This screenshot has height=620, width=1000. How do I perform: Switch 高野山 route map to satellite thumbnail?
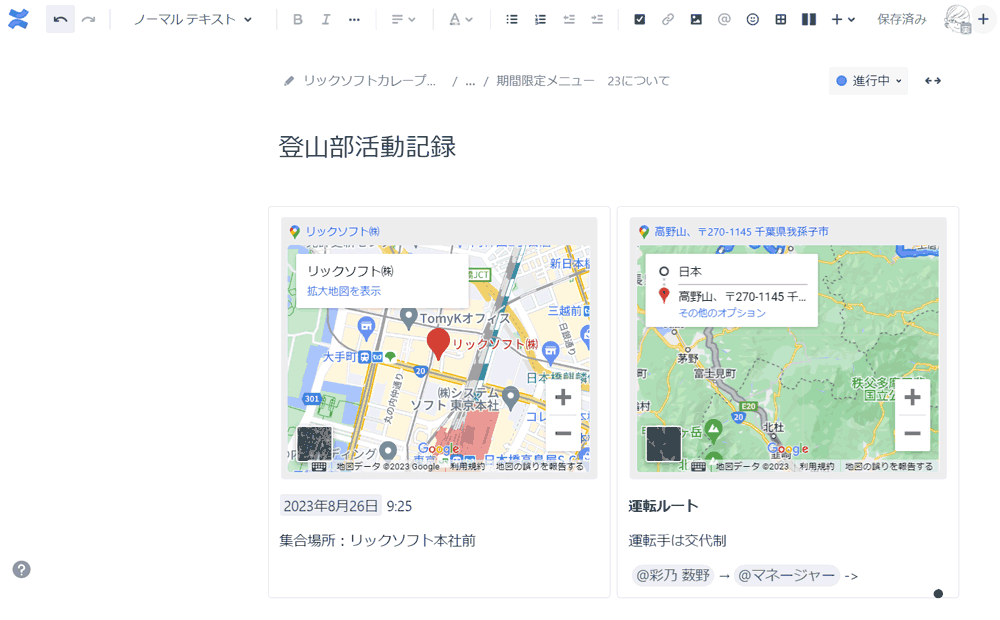(x=663, y=444)
